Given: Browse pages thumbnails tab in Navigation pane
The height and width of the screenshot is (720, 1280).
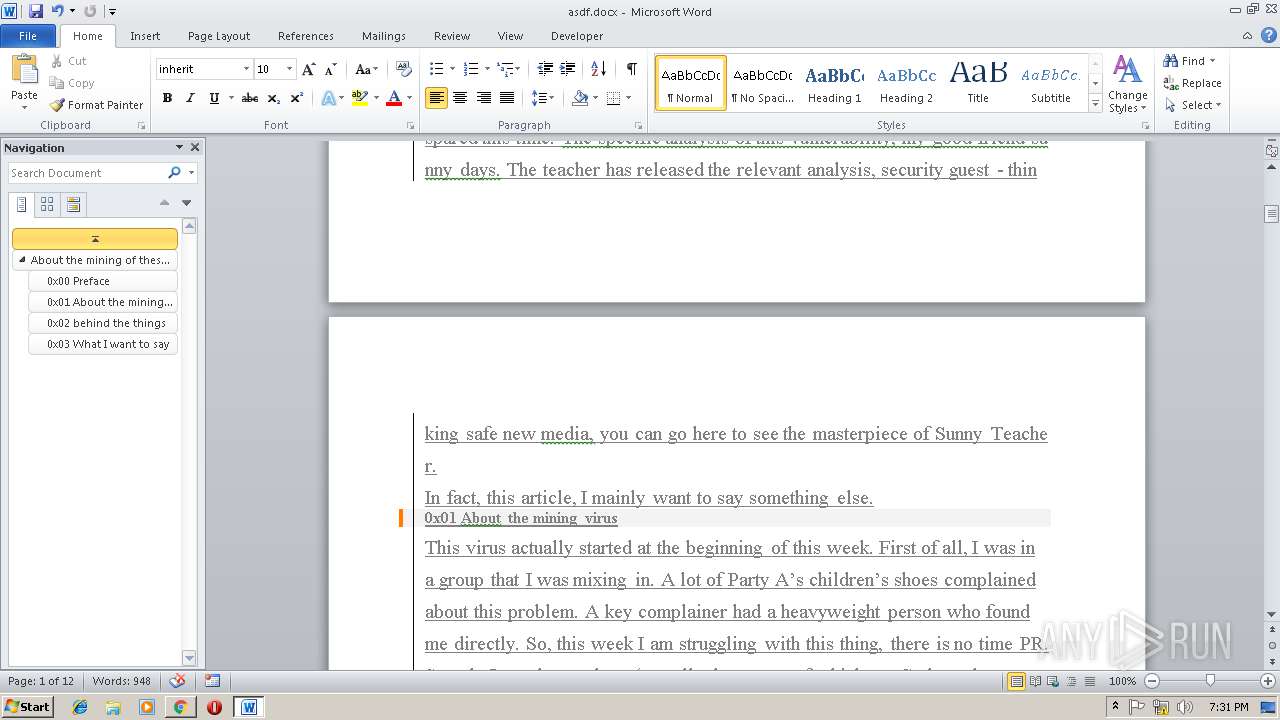Looking at the screenshot, I should (47, 204).
